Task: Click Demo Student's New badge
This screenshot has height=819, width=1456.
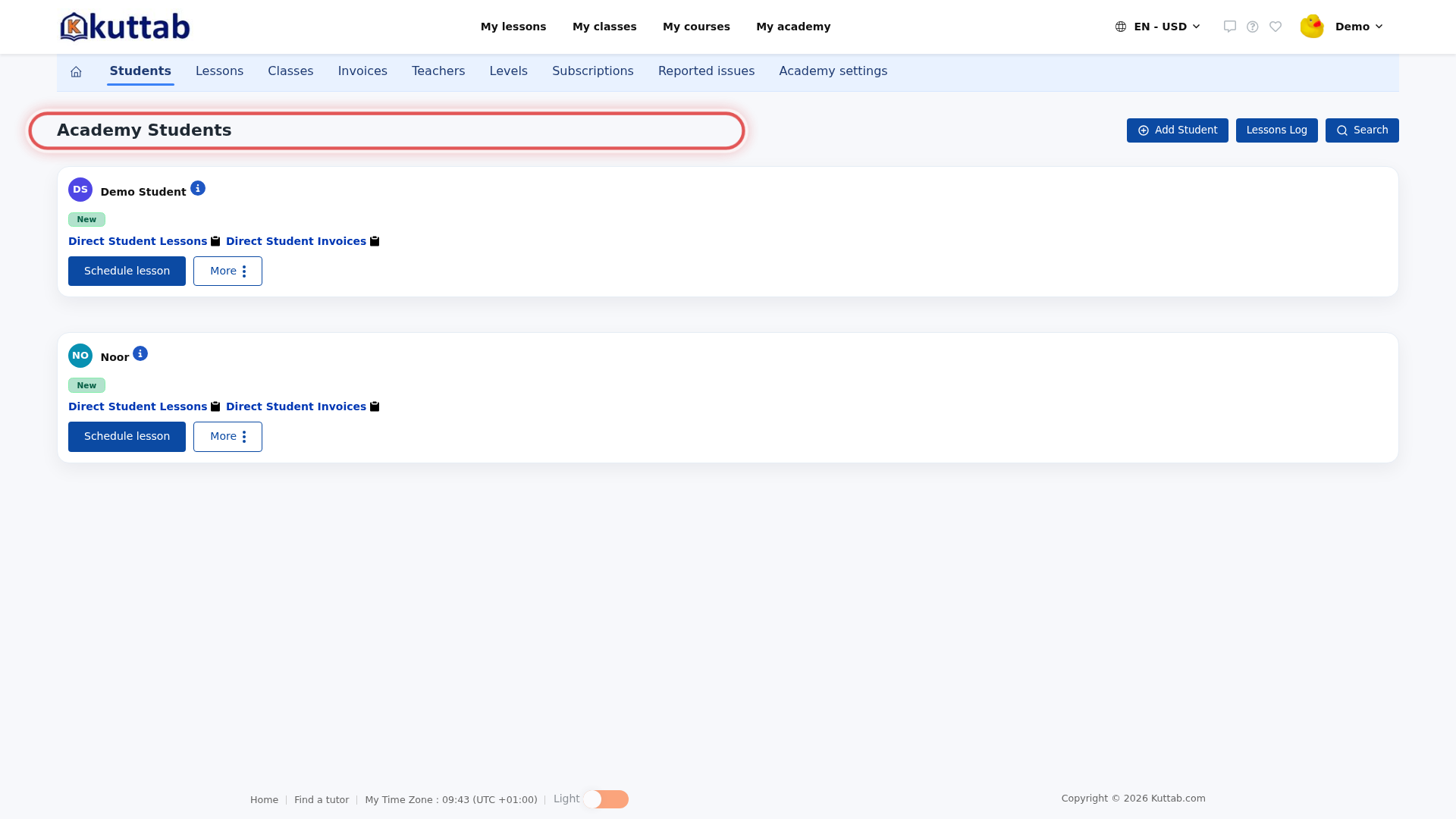Action: pyautogui.click(x=86, y=219)
